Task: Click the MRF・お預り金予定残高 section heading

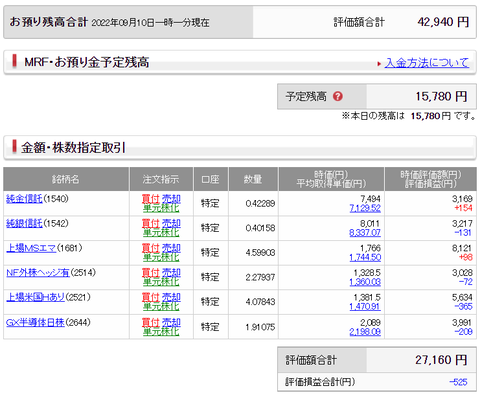Action: tap(87, 62)
